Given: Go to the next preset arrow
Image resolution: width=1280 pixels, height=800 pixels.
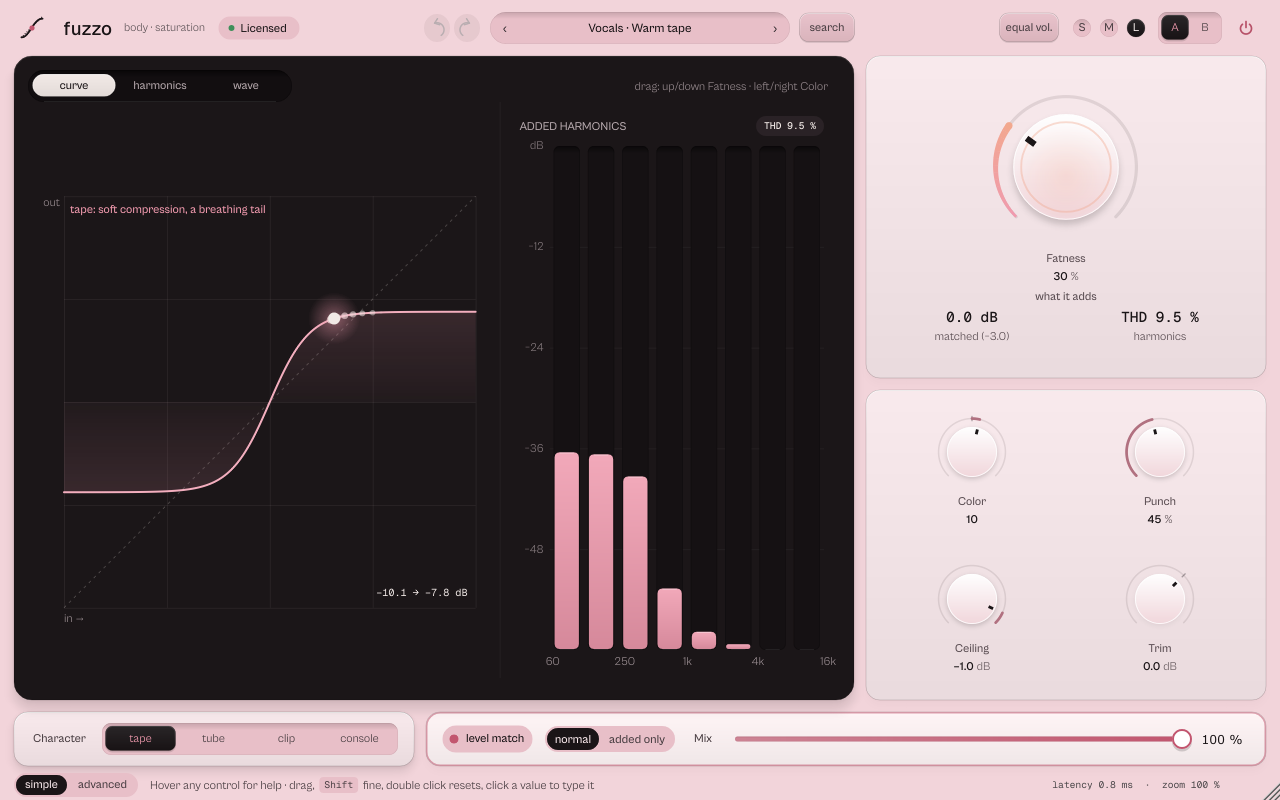Looking at the screenshot, I should [775, 28].
